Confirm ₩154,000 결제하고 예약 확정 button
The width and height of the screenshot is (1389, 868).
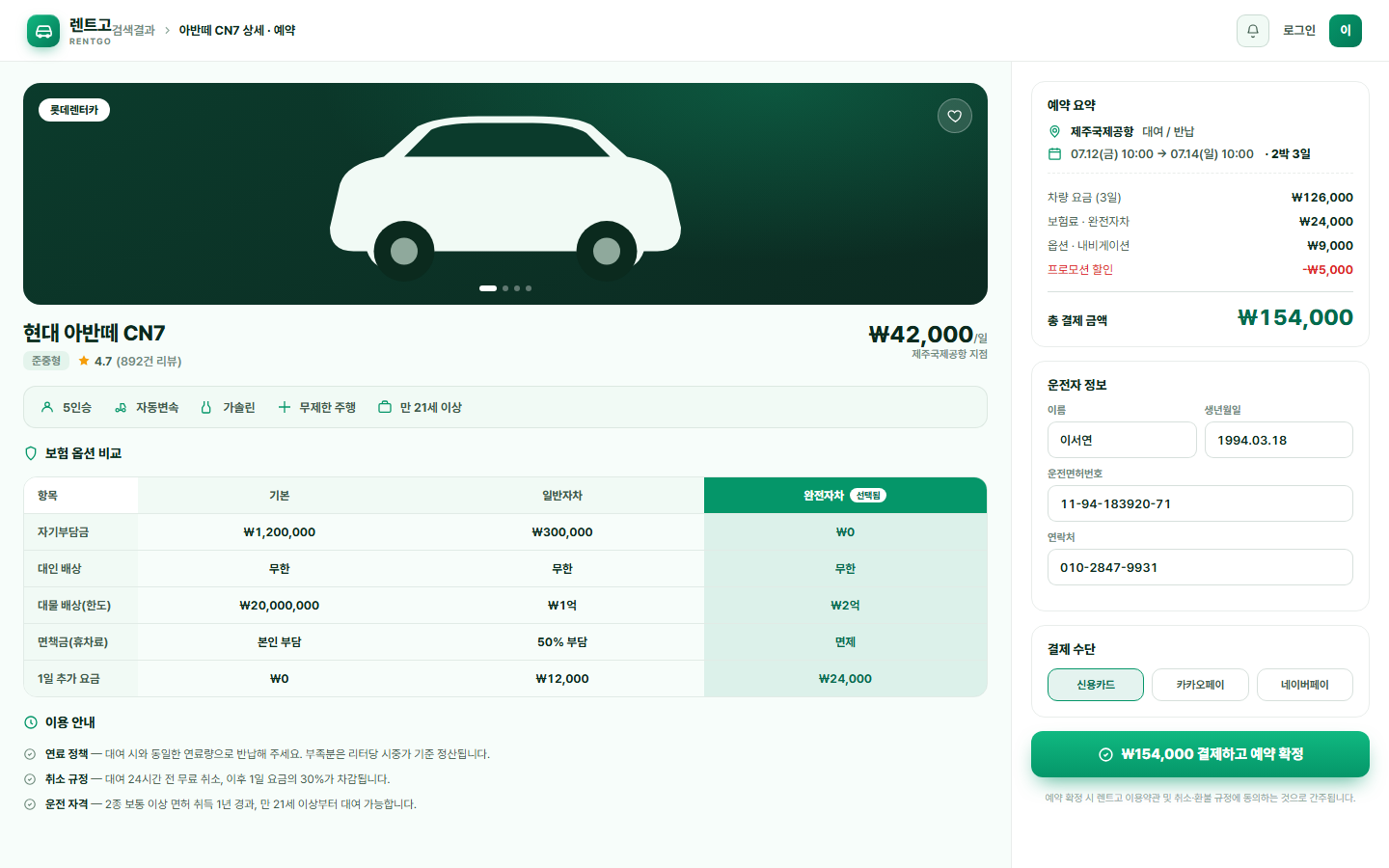click(x=1200, y=754)
